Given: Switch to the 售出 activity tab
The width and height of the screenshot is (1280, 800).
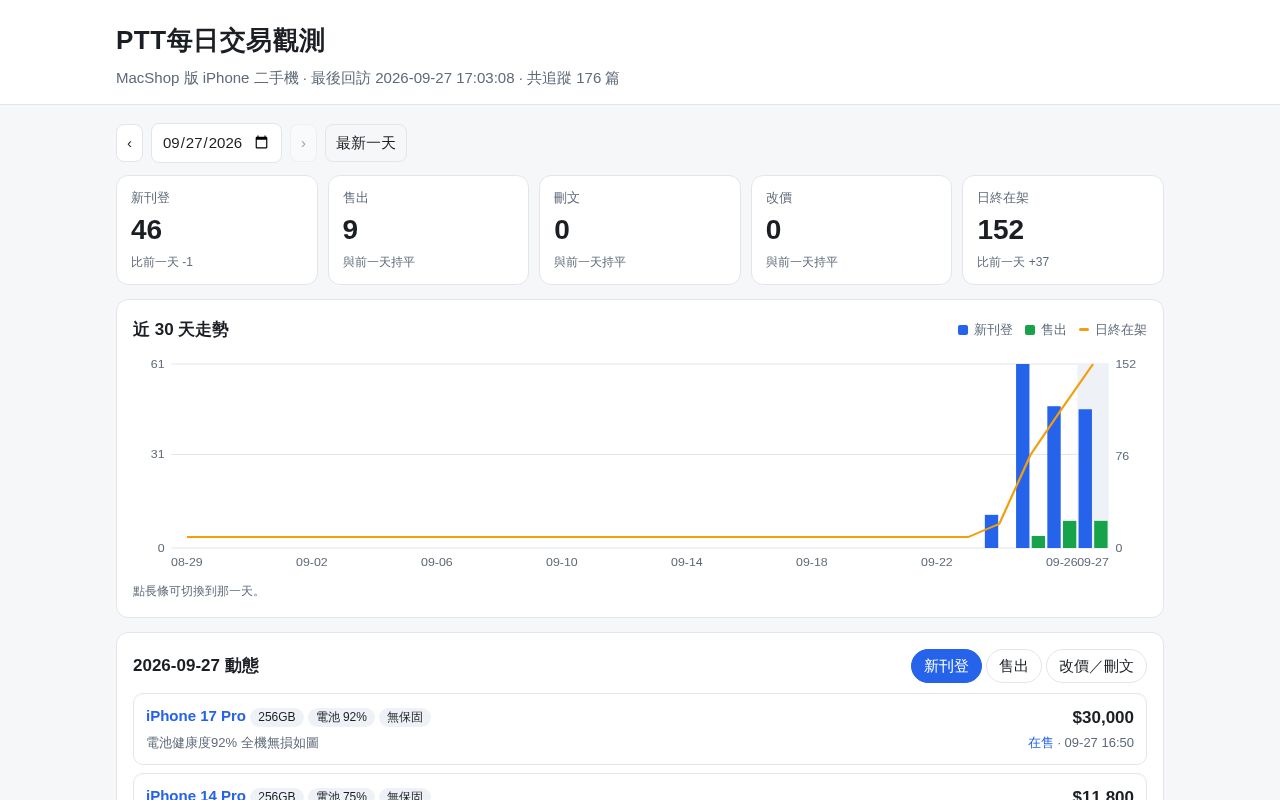Looking at the screenshot, I should (x=1014, y=666).
